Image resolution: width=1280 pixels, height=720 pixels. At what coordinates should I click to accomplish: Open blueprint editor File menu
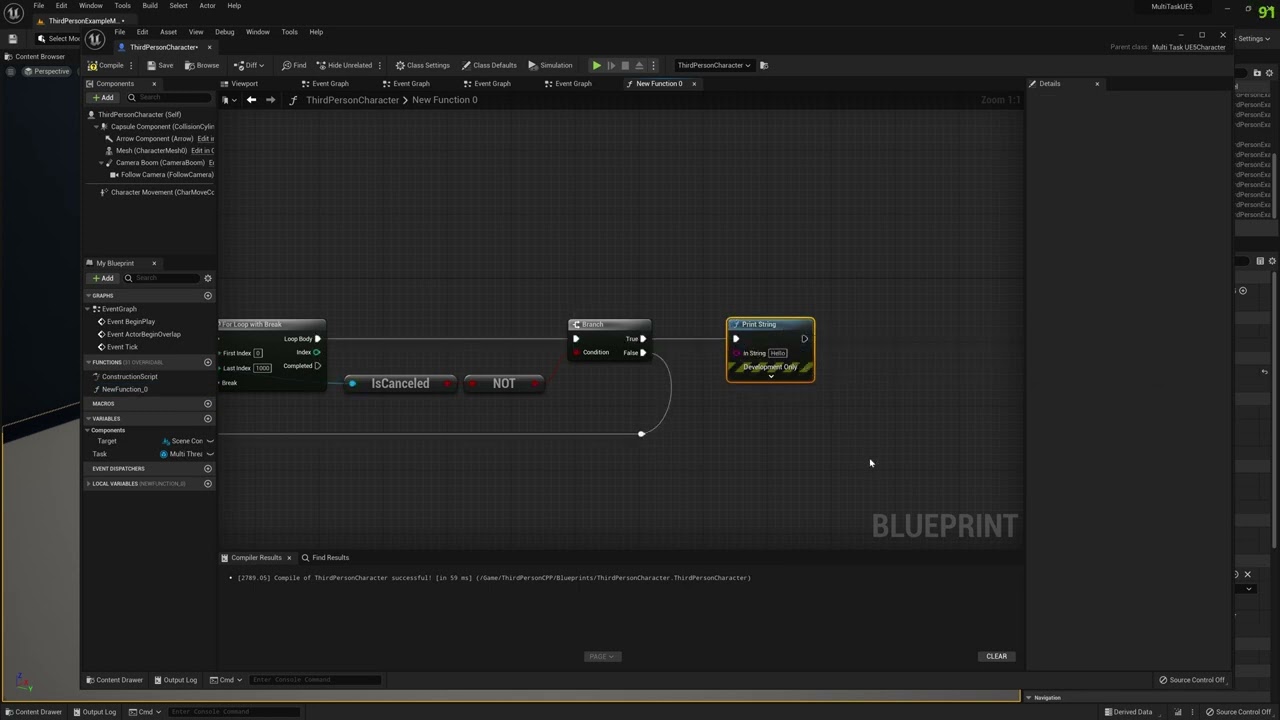119,32
